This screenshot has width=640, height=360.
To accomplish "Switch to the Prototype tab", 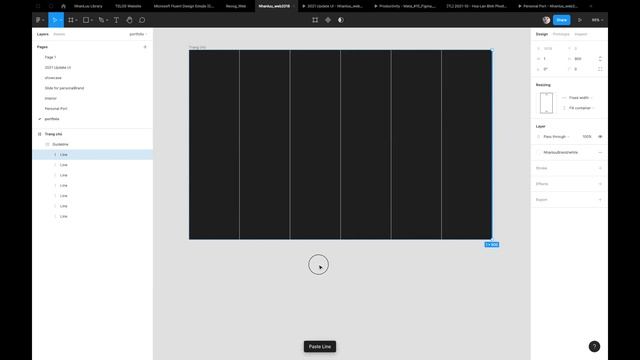I will [561, 34].
